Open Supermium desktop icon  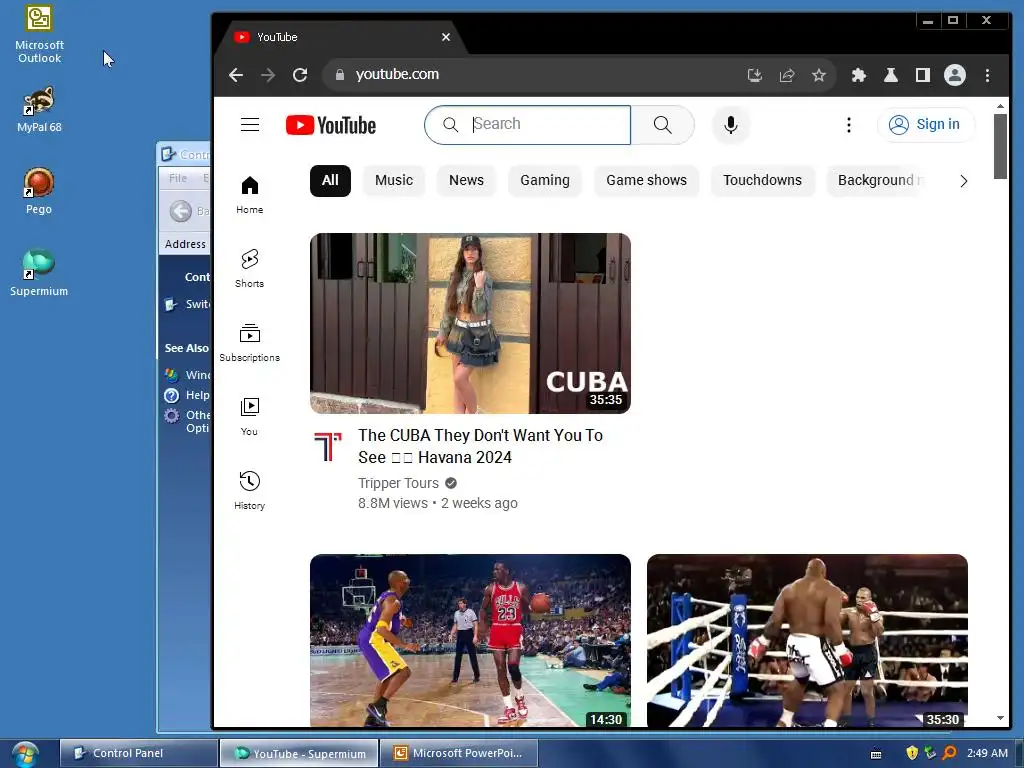tap(39, 273)
